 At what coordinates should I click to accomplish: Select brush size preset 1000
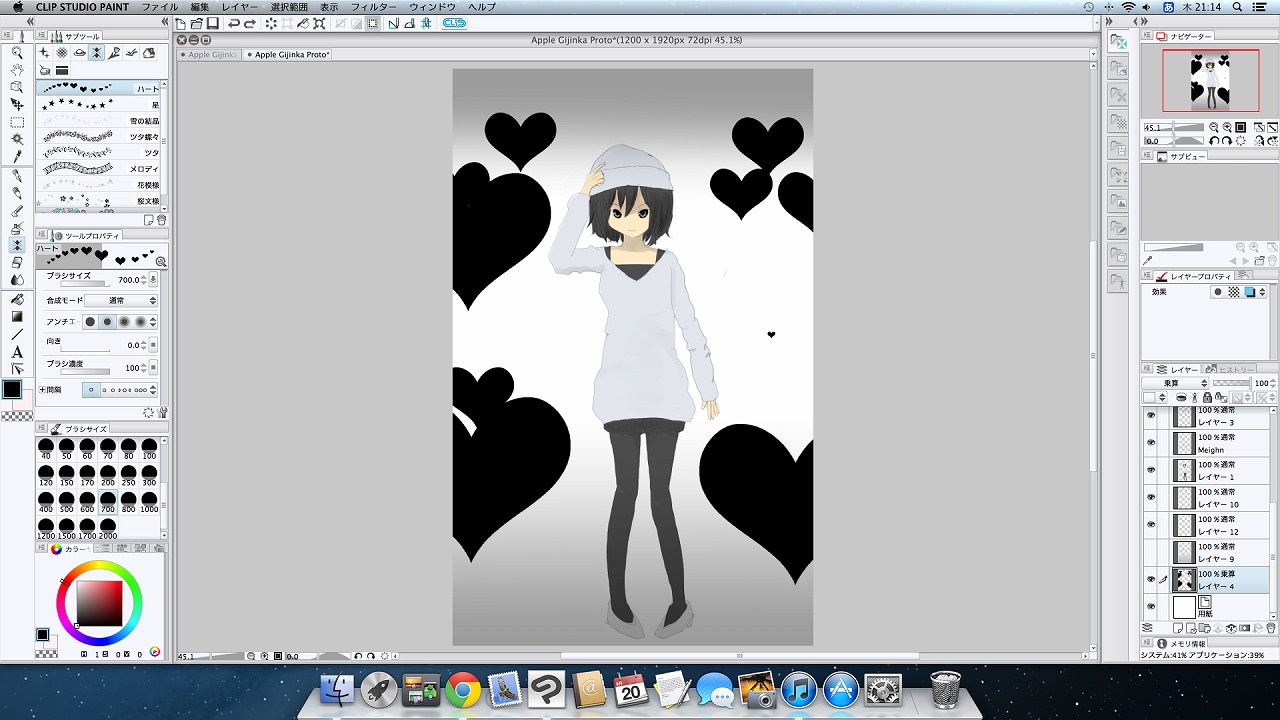(149, 502)
